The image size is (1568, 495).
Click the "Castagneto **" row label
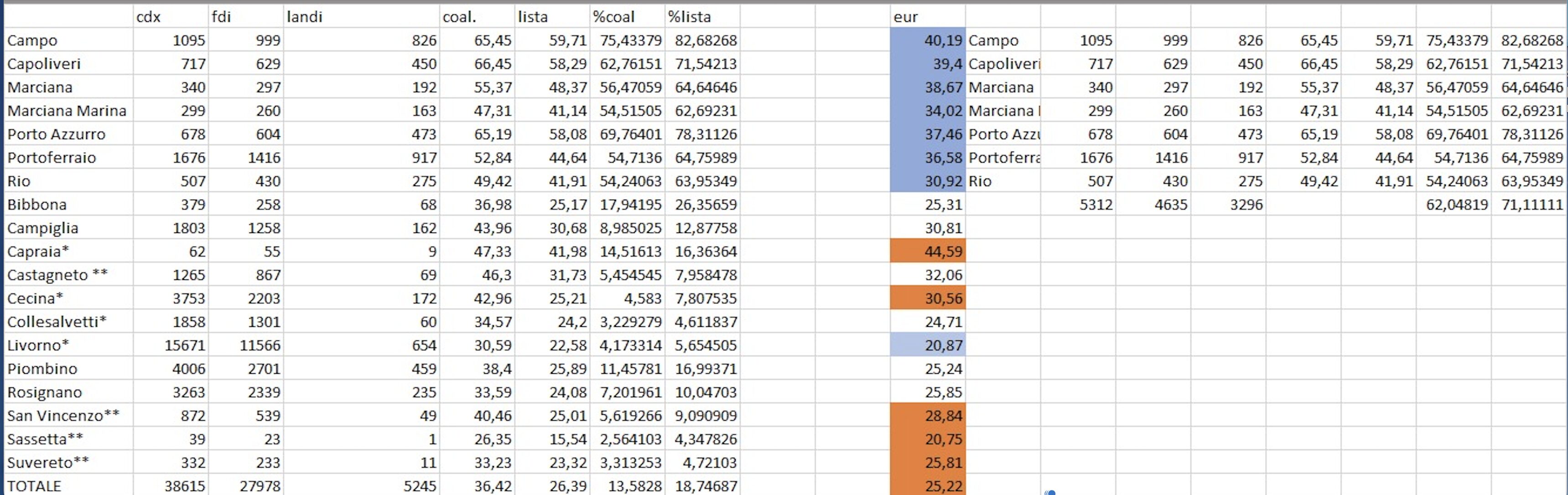[x=67, y=275]
